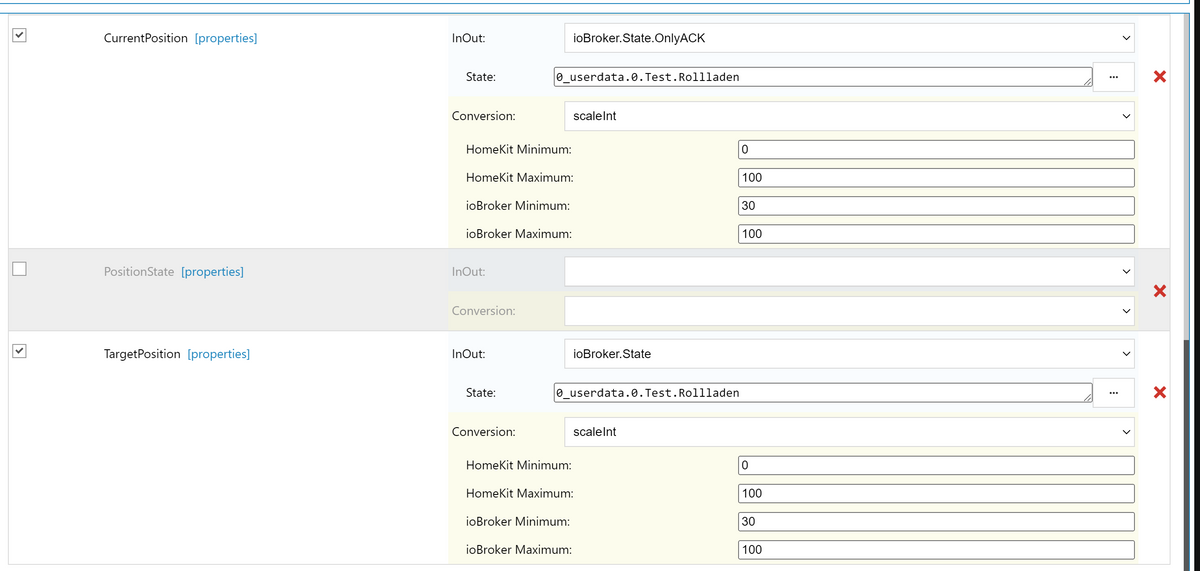The height and width of the screenshot is (571, 1200).
Task: Enable the PositionState checkbox
Action: [x=19, y=269]
